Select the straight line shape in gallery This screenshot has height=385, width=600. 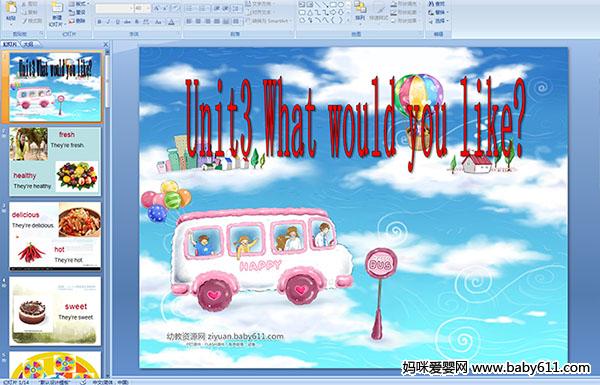click(318, 4)
